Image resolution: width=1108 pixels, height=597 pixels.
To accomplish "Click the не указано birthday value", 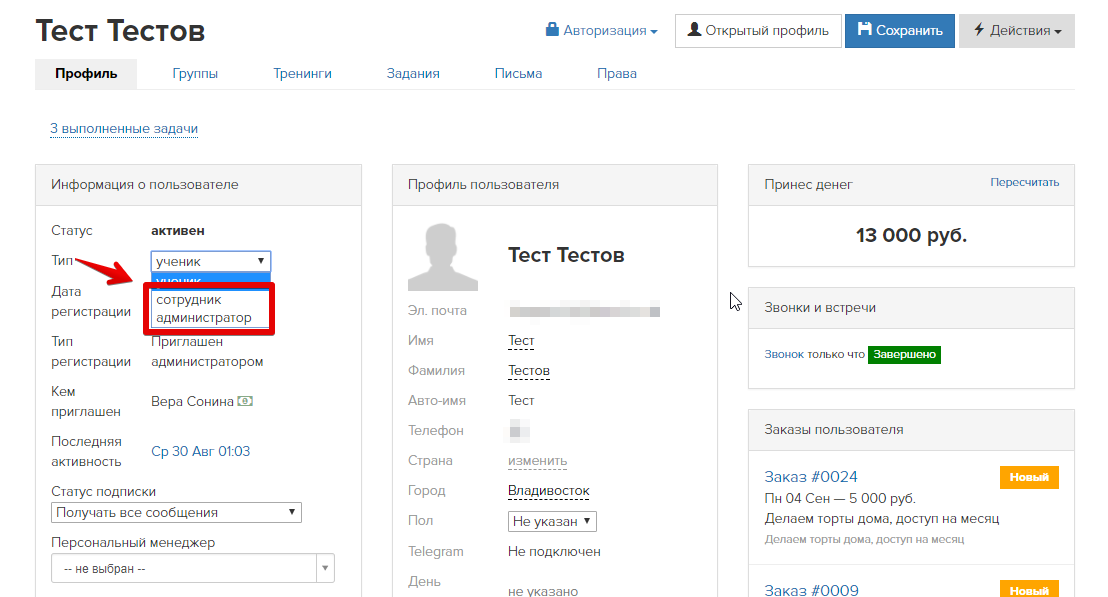I will pyautogui.click(x=543, y=591).
